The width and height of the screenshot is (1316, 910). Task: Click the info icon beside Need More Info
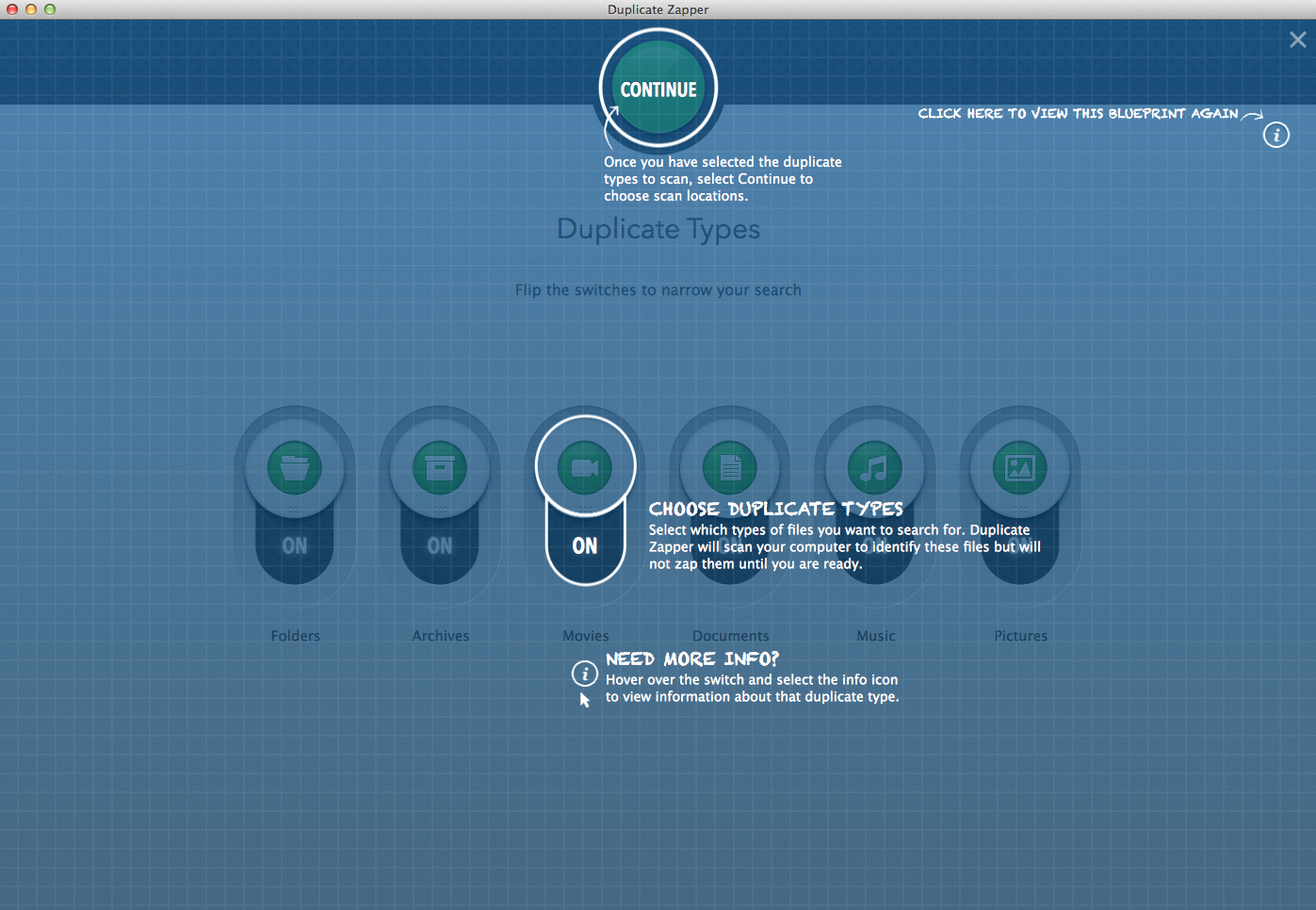tap(585, 674)
